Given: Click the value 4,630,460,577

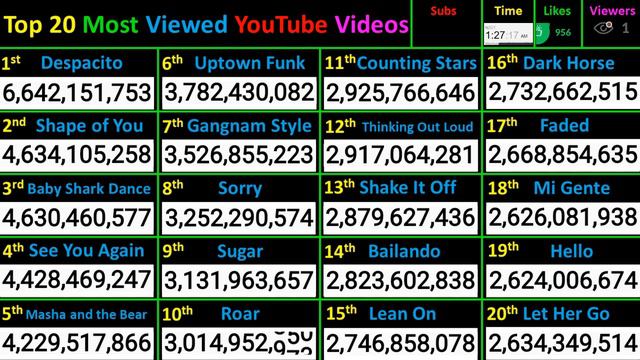Looking at the screenshot, I should pos(77,218).
